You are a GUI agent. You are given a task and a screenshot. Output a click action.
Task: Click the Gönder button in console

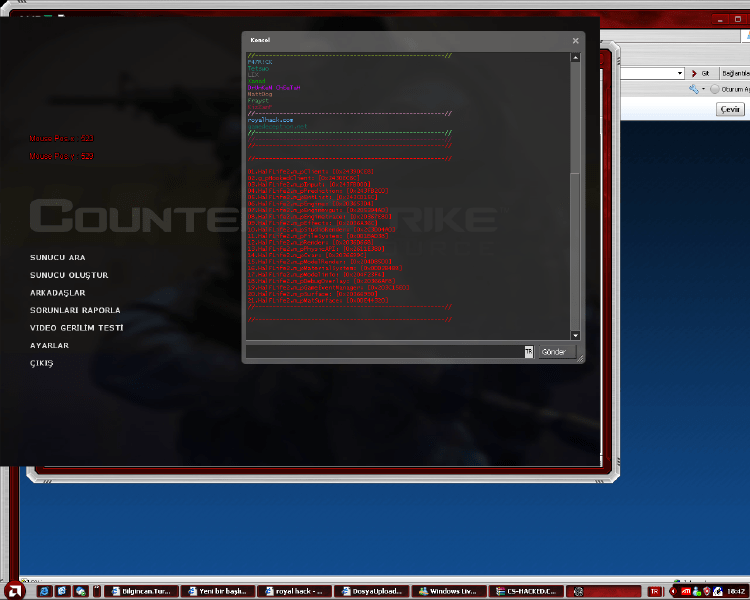(557, 352)
